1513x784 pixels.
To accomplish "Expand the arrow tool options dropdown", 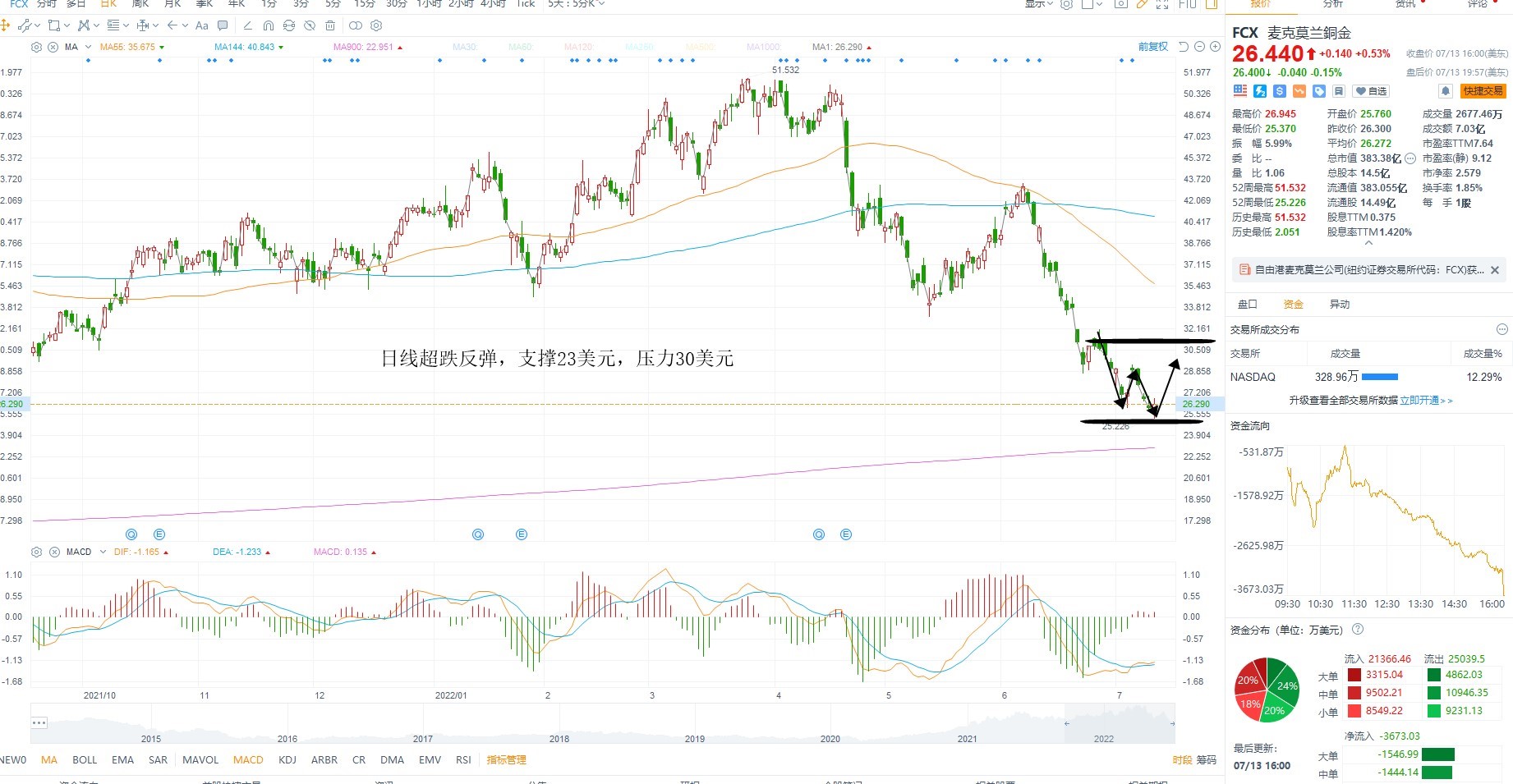I will point(185,25).
